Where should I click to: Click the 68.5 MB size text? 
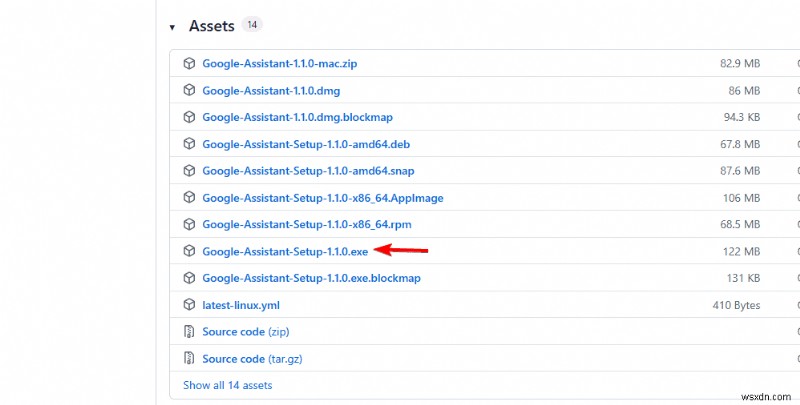740,224
